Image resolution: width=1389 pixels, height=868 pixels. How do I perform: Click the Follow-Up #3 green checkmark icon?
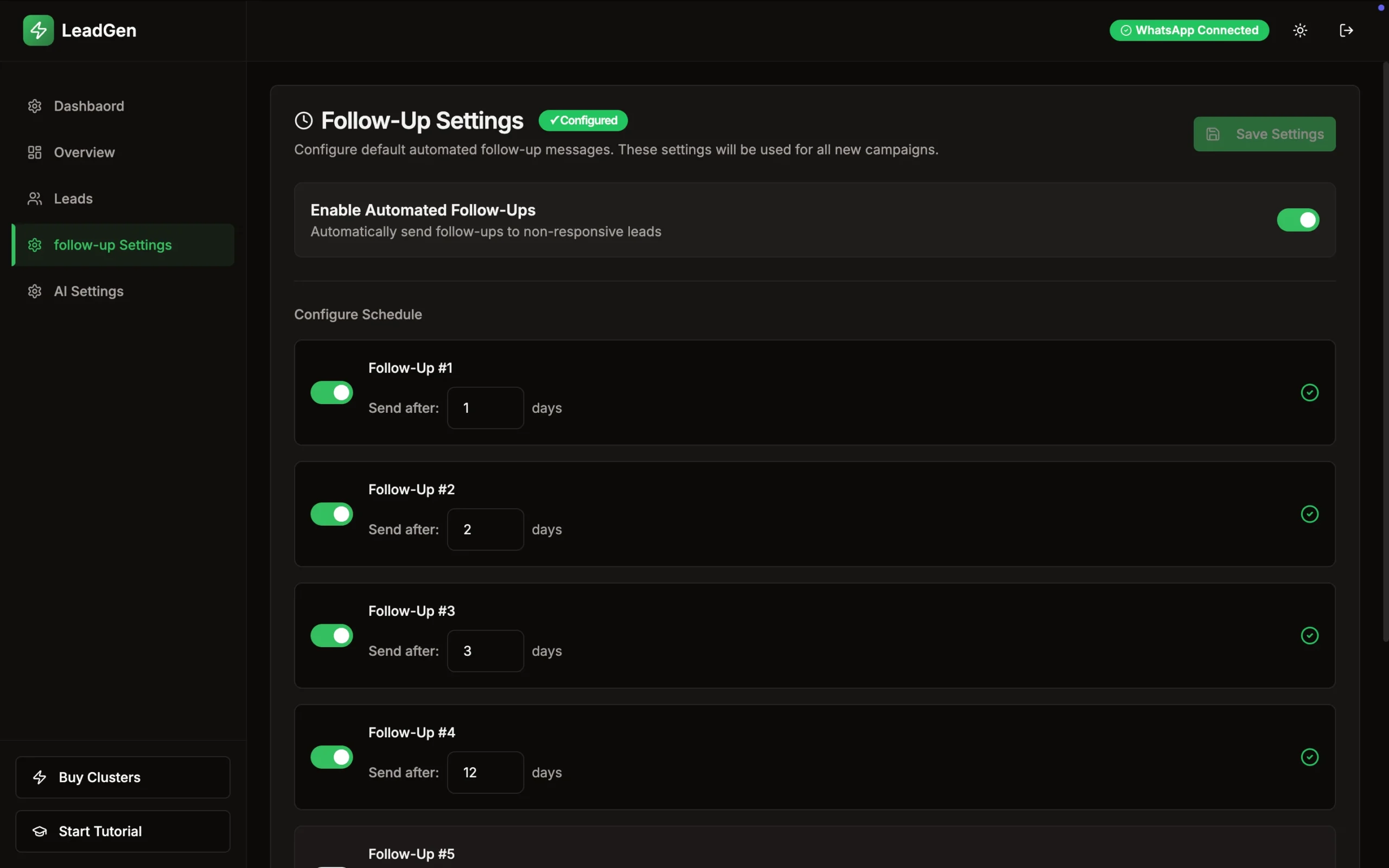1309,635
